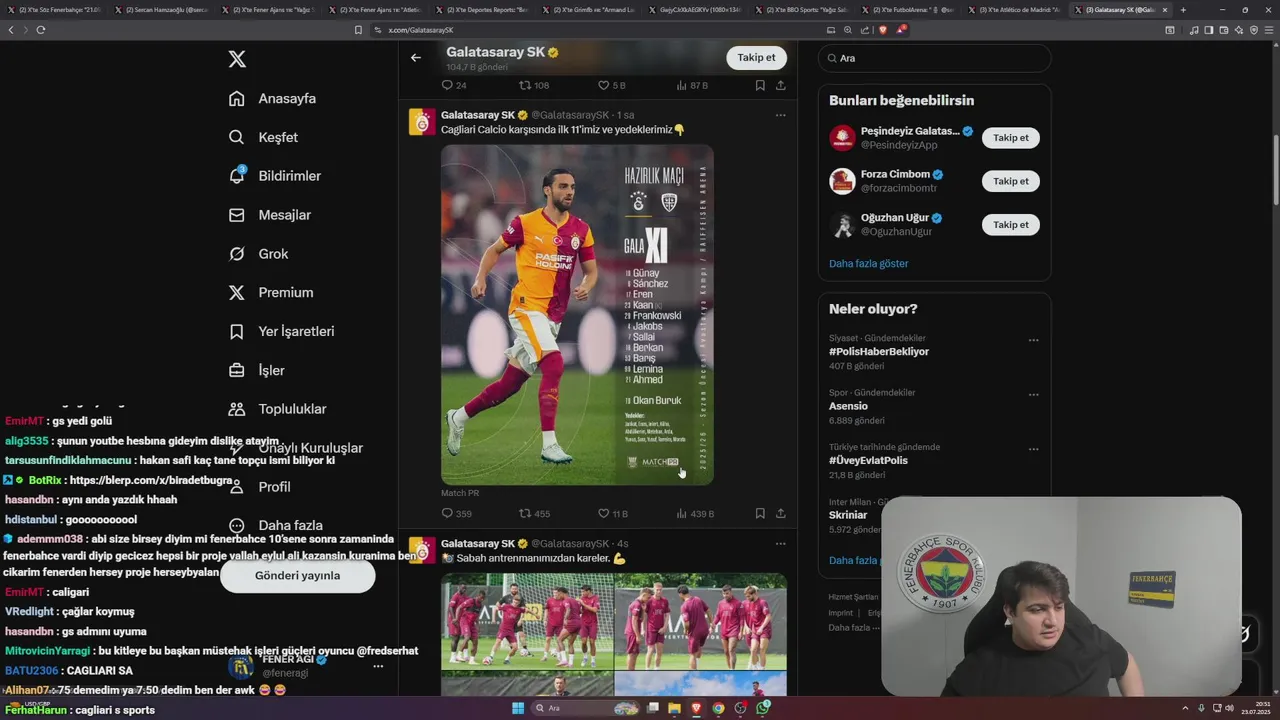Follow Peşindeyiz Galatasaray account
Viewport: 1280px width, 720px height.
coord(1010,138)
